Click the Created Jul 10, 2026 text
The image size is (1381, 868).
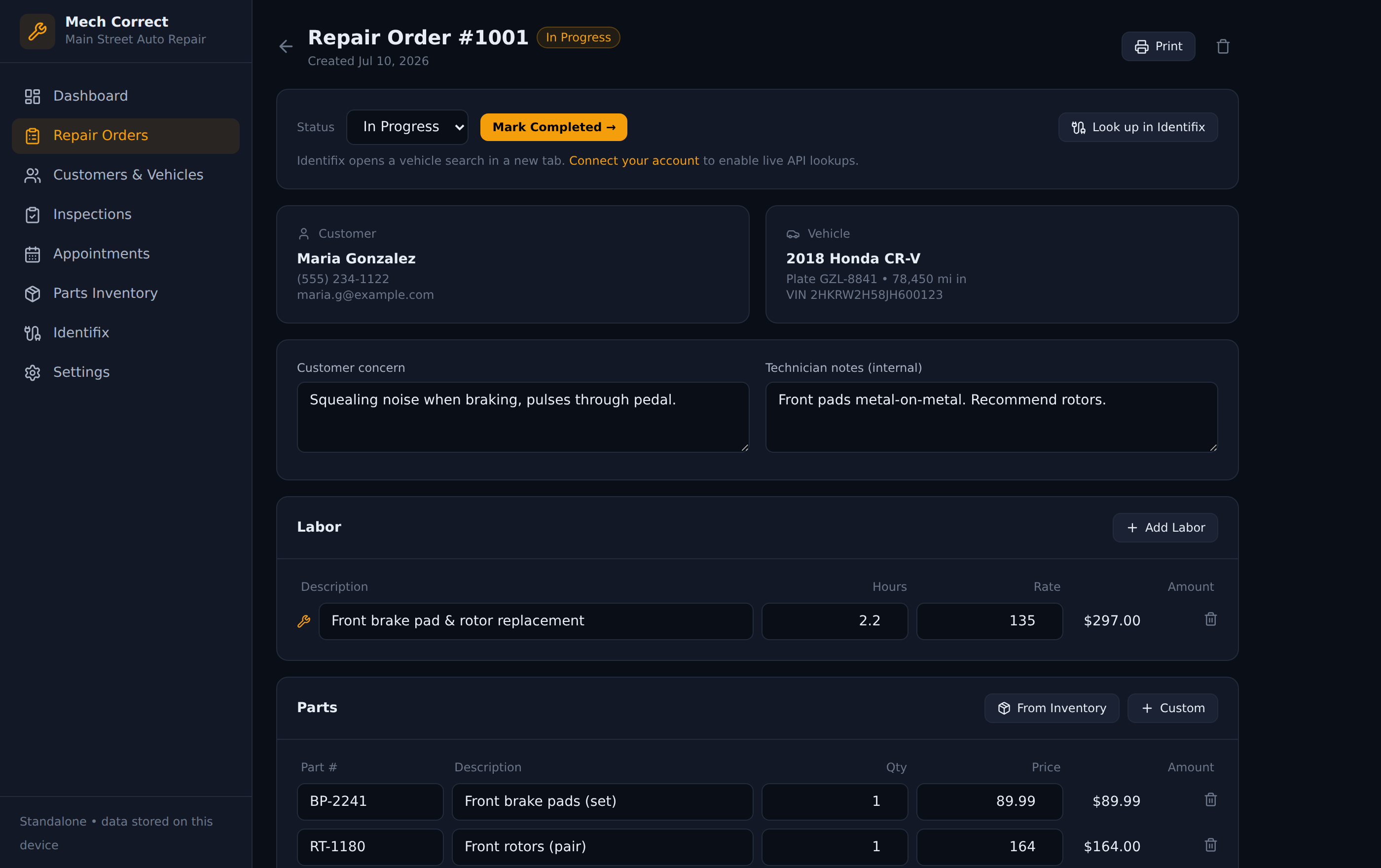click(x=368, y=61)
